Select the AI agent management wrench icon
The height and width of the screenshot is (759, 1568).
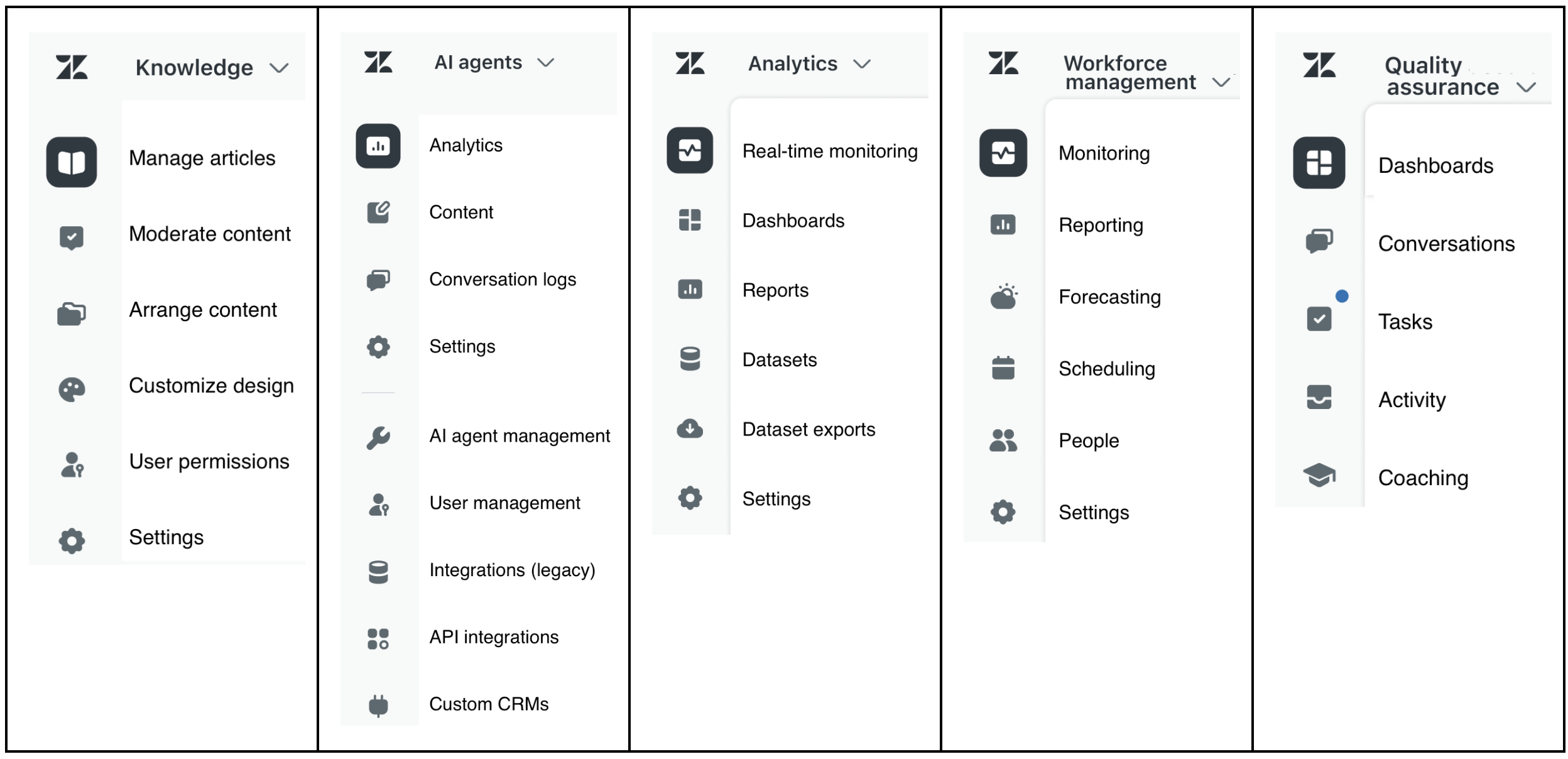point(378,437)
